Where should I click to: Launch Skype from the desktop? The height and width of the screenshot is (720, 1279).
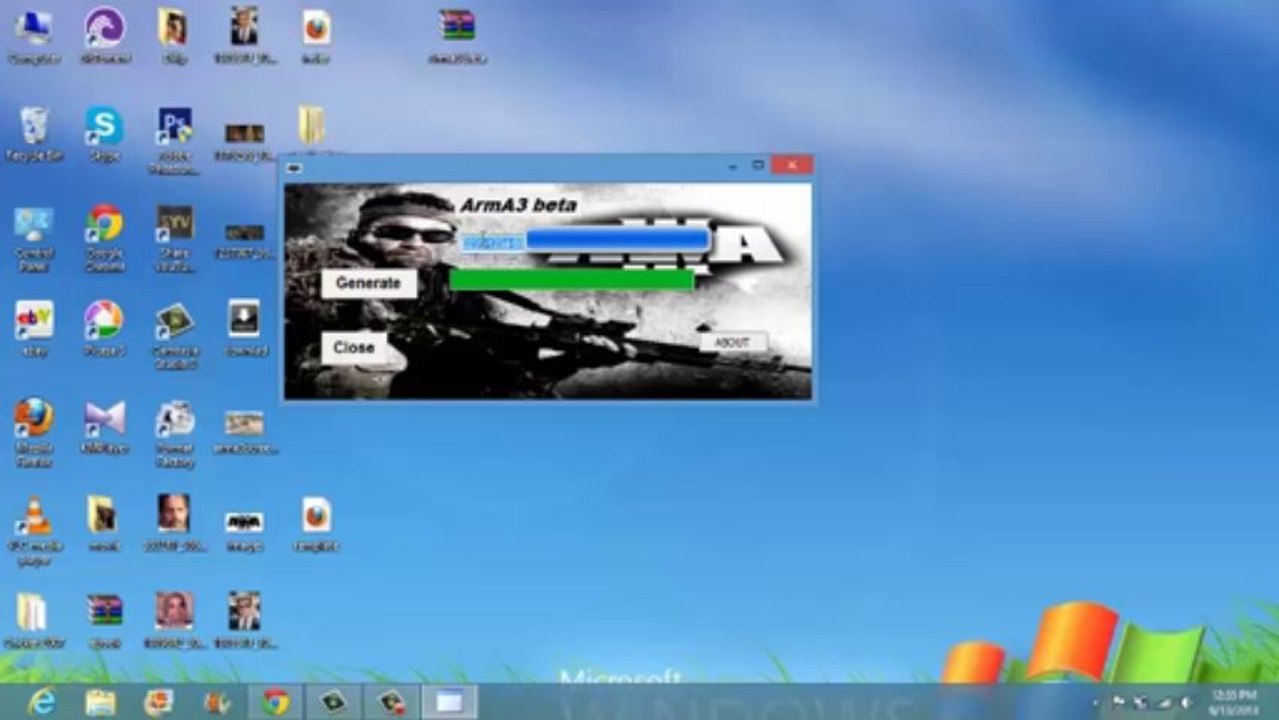pos(104,134)
